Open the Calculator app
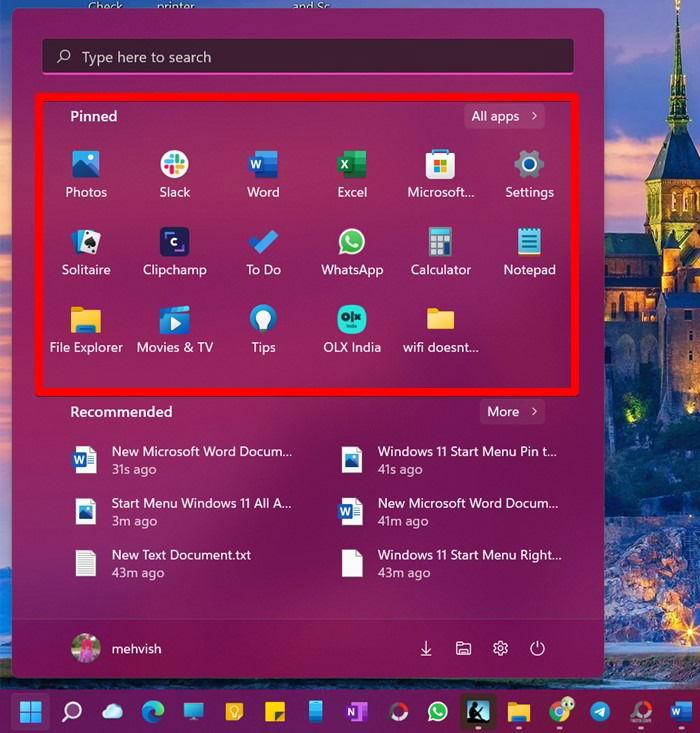This screenshot has width=700, height=733. (440, 252)
